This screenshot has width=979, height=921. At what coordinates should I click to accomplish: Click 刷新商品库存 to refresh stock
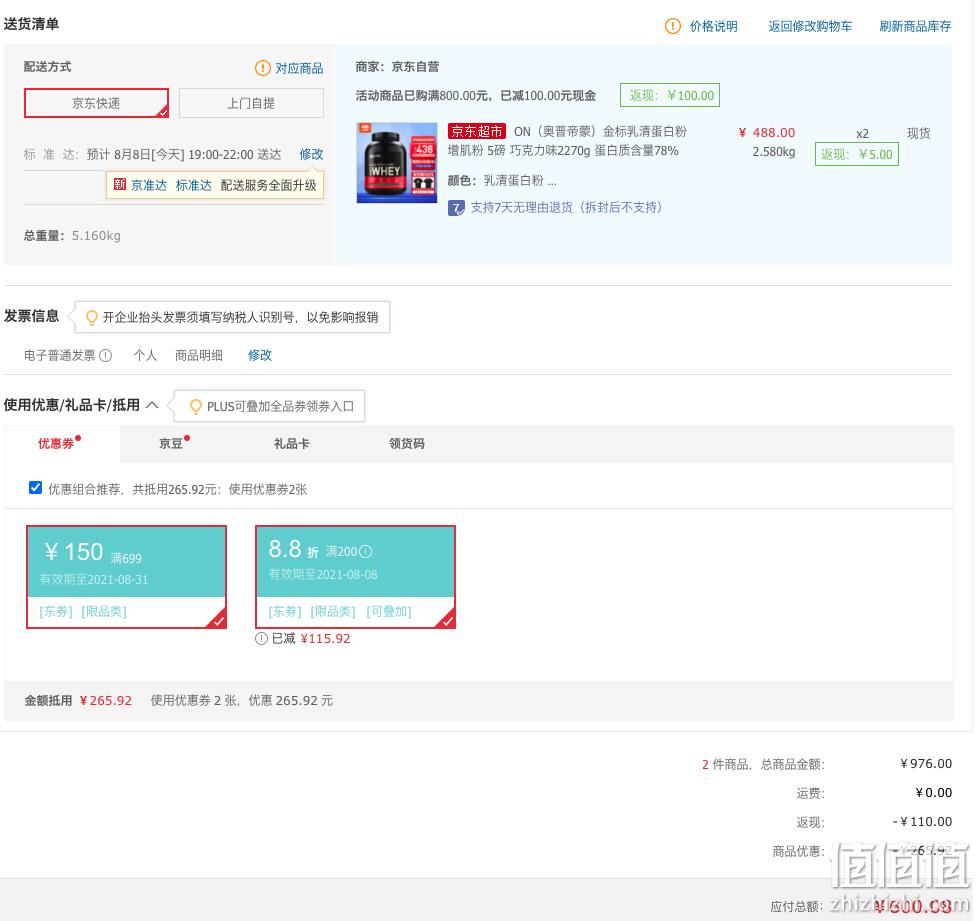point(915,26)
